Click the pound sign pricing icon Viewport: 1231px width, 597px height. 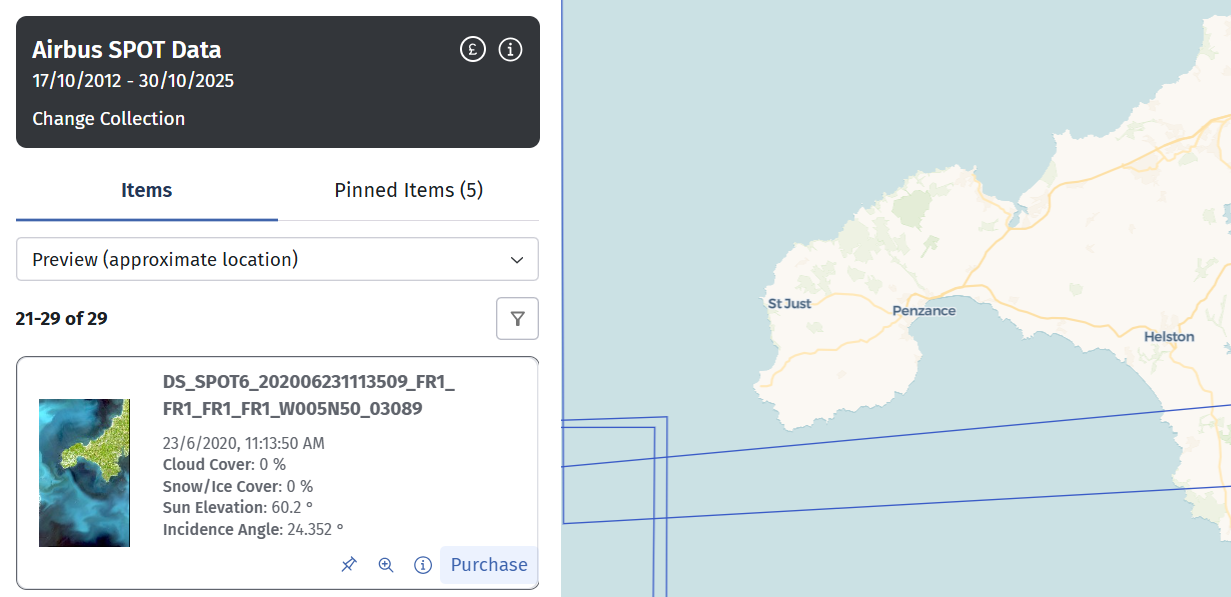[472, 49]
